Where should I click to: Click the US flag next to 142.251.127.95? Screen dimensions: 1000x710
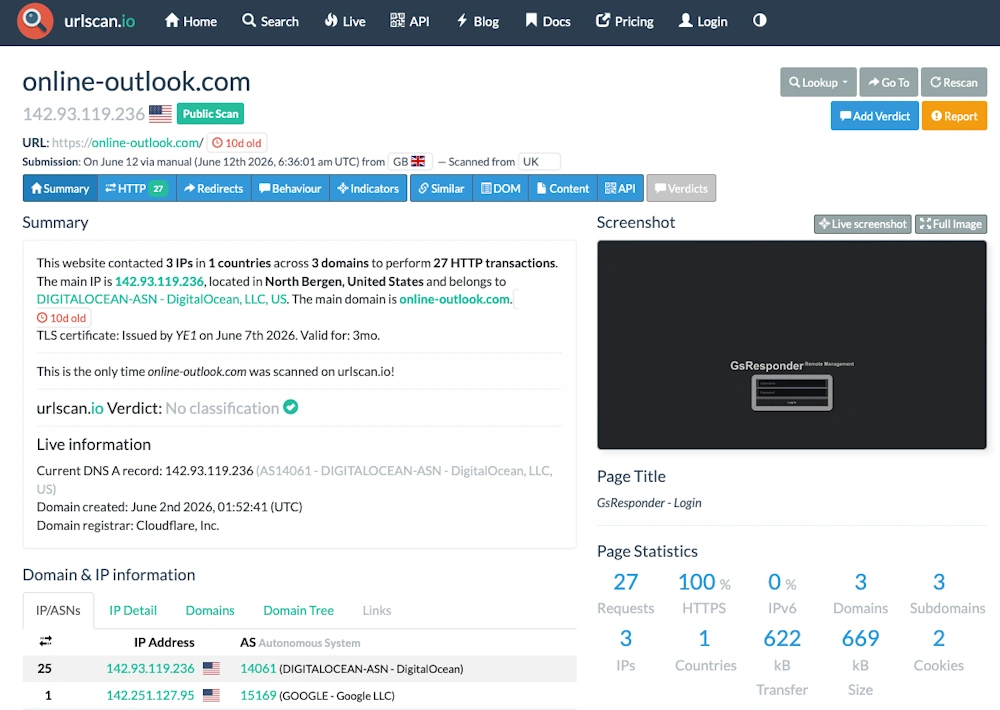point(211,695)
